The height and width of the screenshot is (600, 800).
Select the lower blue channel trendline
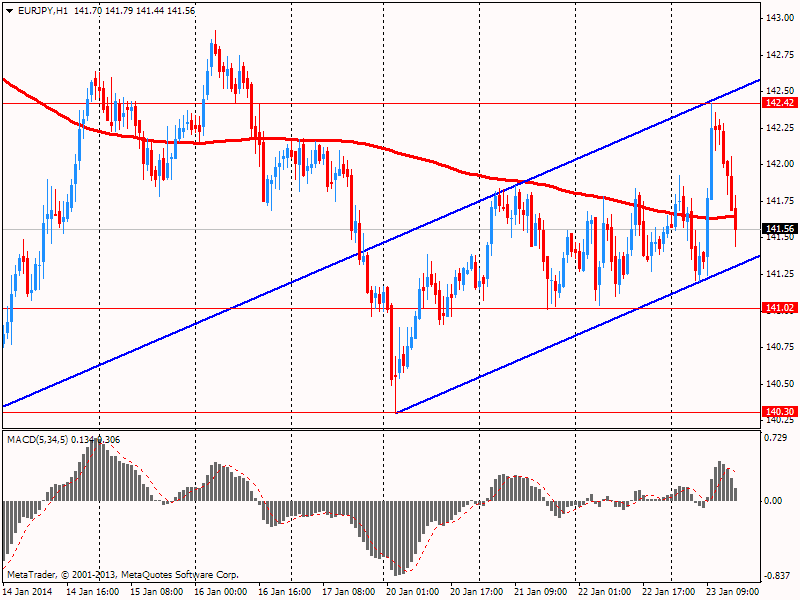[x=577, y=336]
